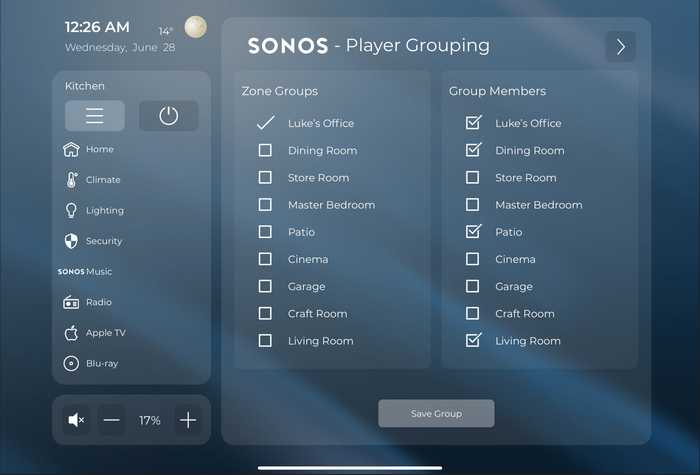Click the Zone Groups heading
The height and width of the screenshot is (475, 700).
click(x=280, y=91)
